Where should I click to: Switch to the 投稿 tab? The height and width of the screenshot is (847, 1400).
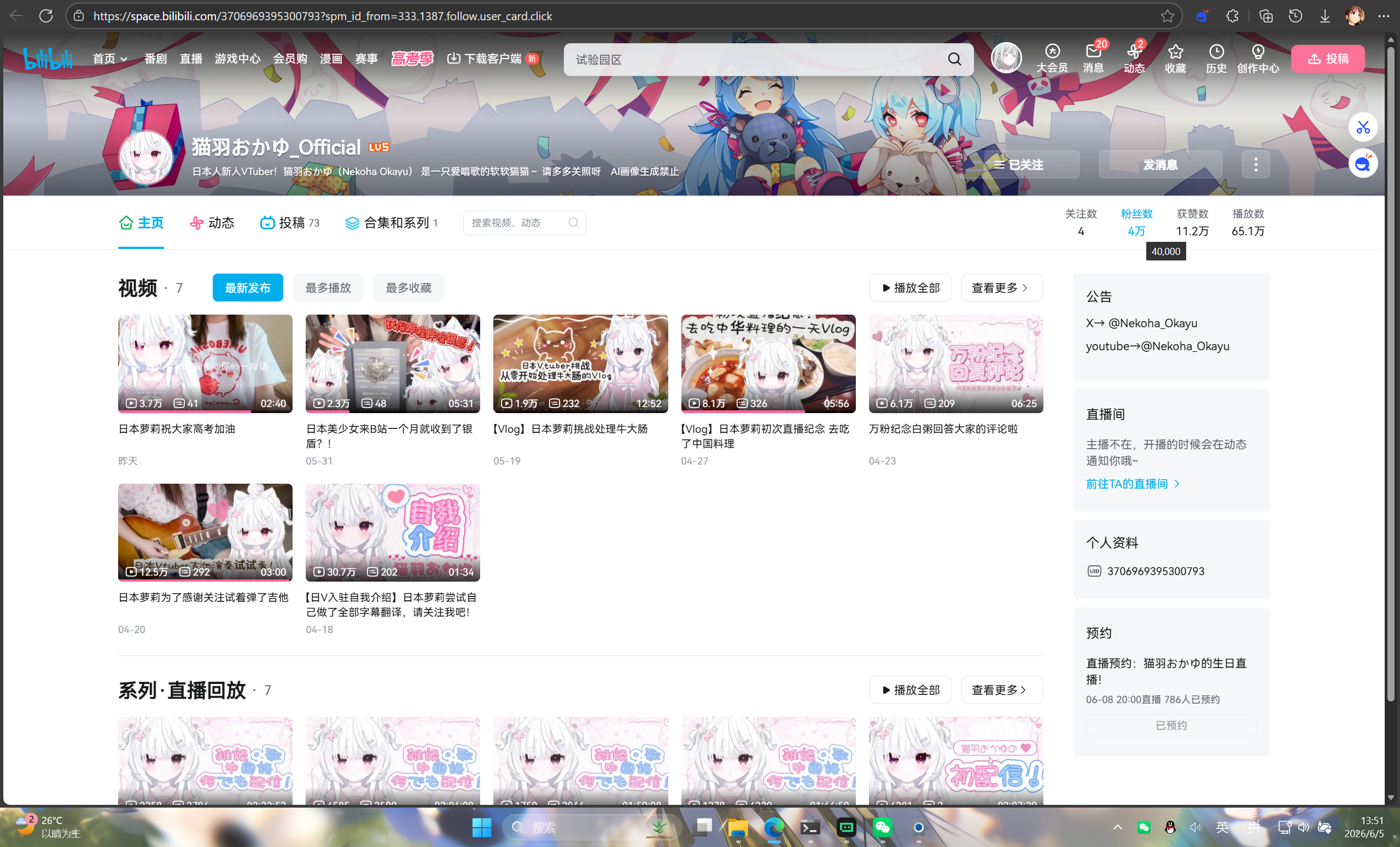pos(290,223)
